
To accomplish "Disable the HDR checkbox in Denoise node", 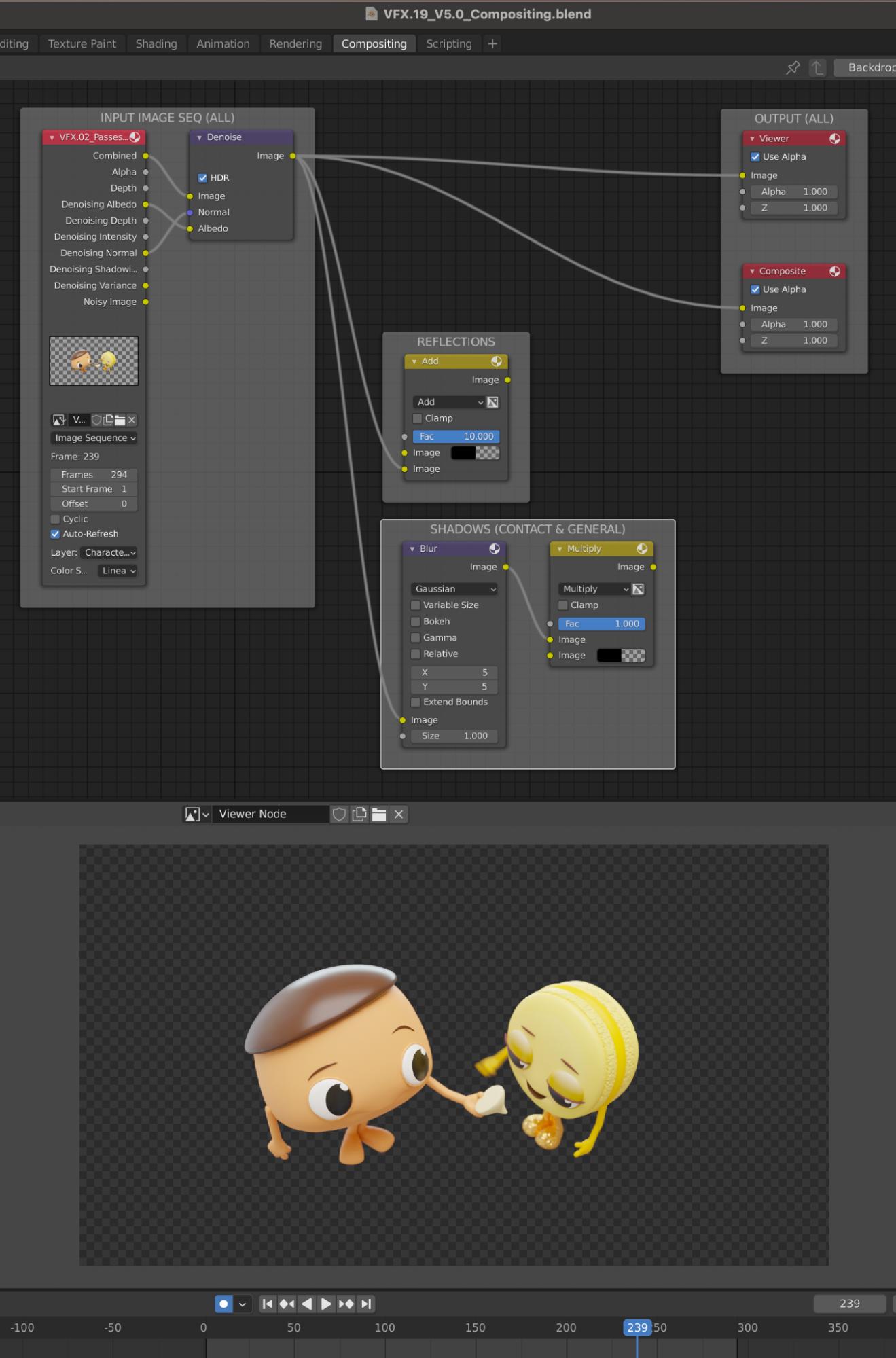I will point(202,178).
